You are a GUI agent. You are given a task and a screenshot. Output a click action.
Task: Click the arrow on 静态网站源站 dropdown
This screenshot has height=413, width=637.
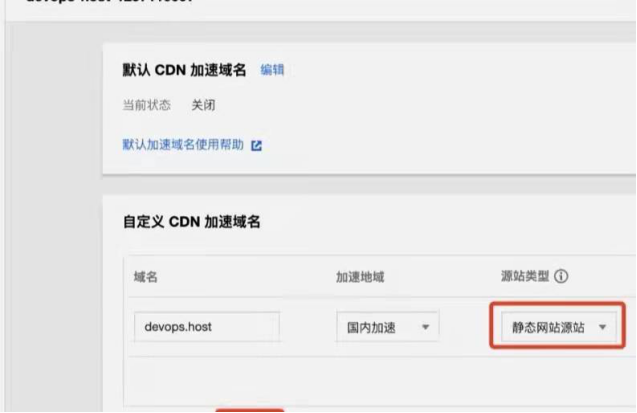pyautogui.click(x=602, y=327)
